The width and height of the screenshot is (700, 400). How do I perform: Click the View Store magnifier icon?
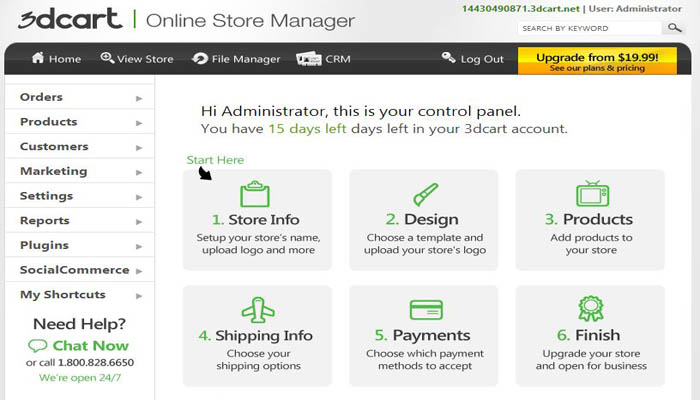point(107,58)
